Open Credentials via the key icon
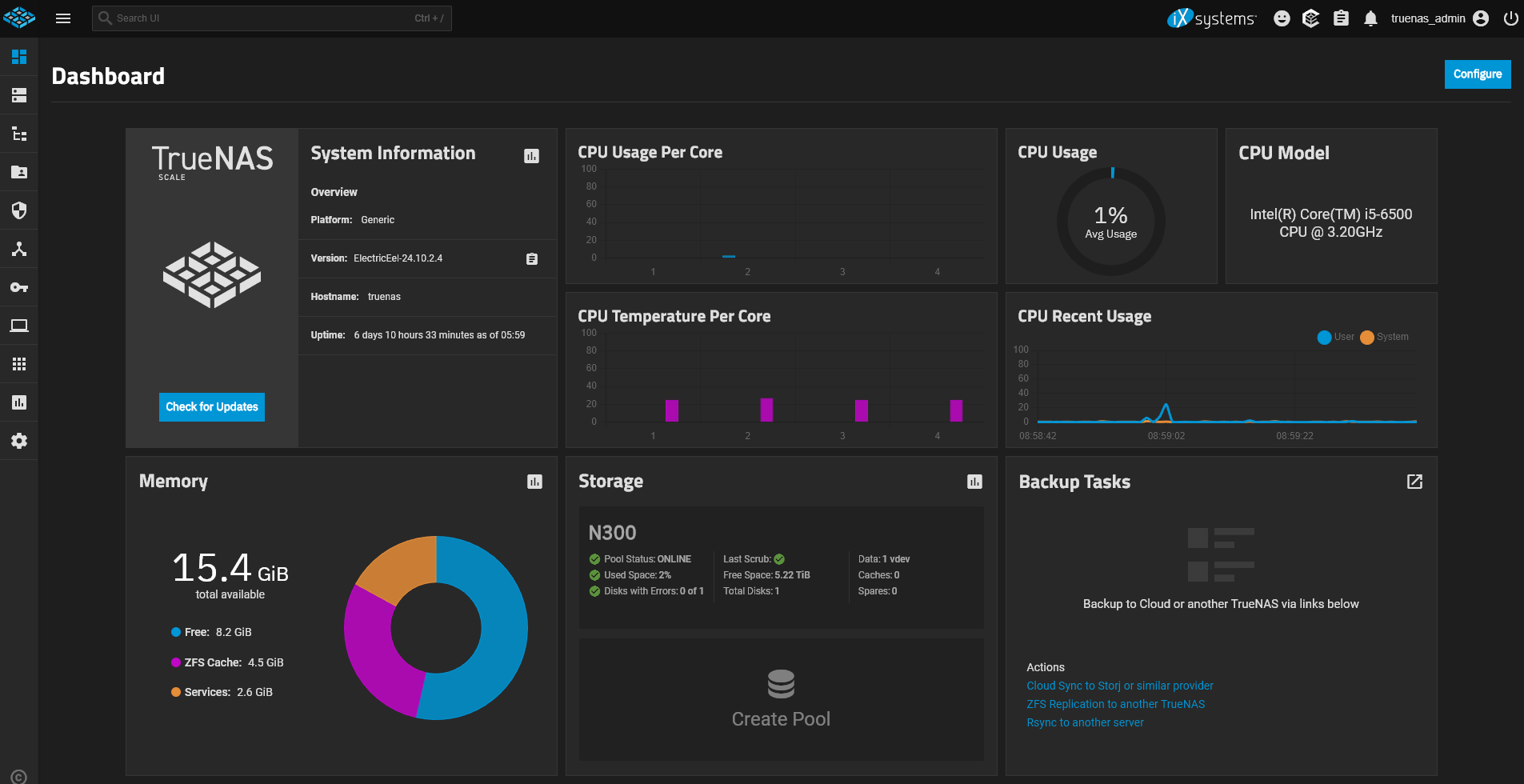 [19, 287]
